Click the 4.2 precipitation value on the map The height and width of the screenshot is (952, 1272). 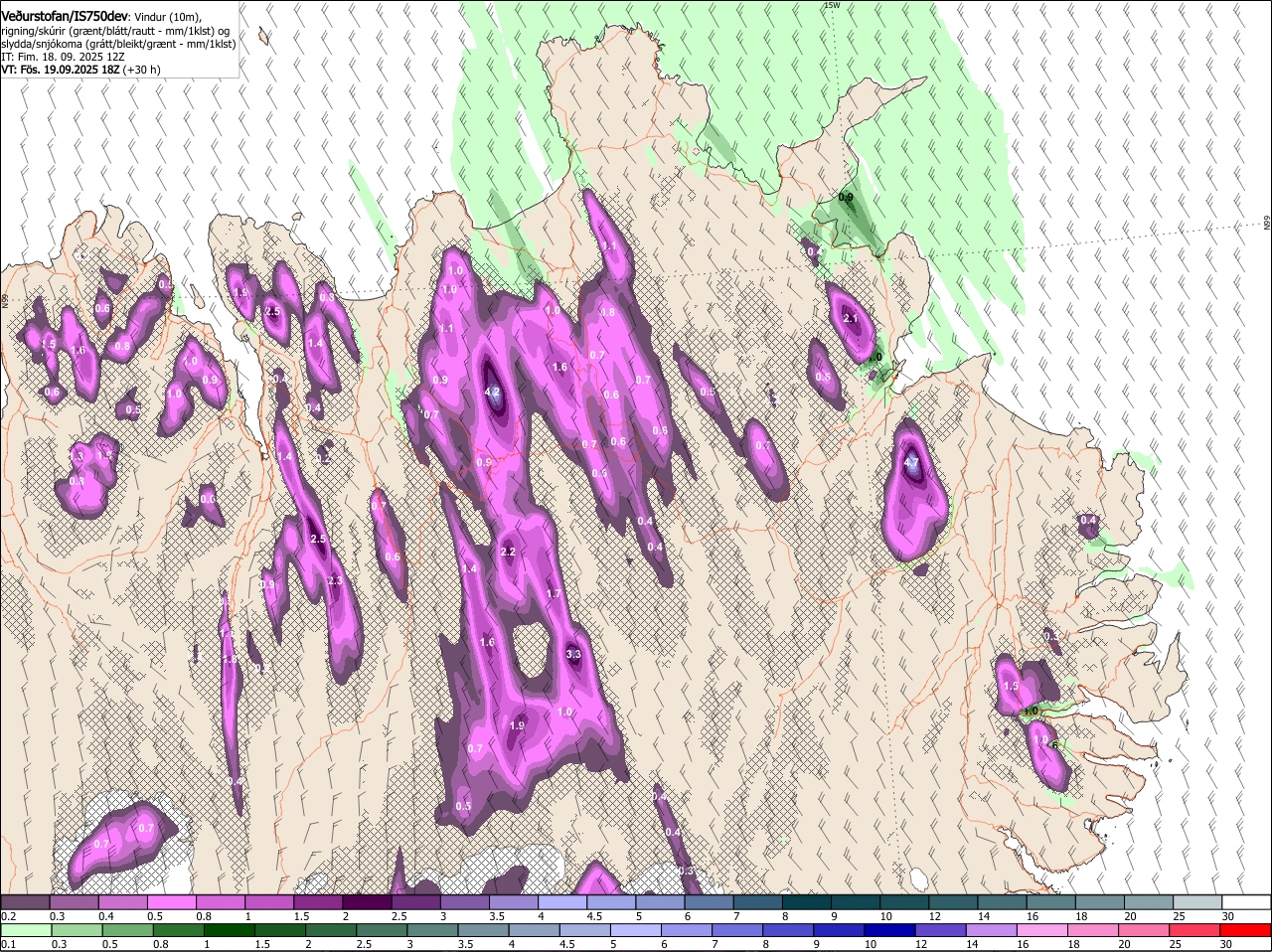coord(492,392)
